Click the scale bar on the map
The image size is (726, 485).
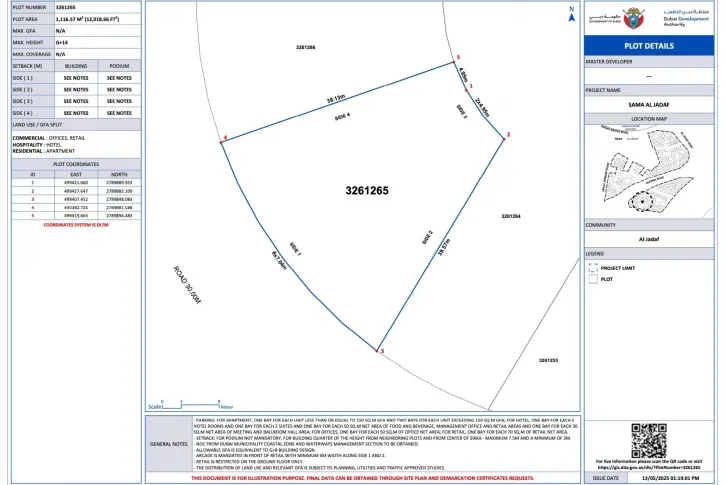[x=191, y=405]
